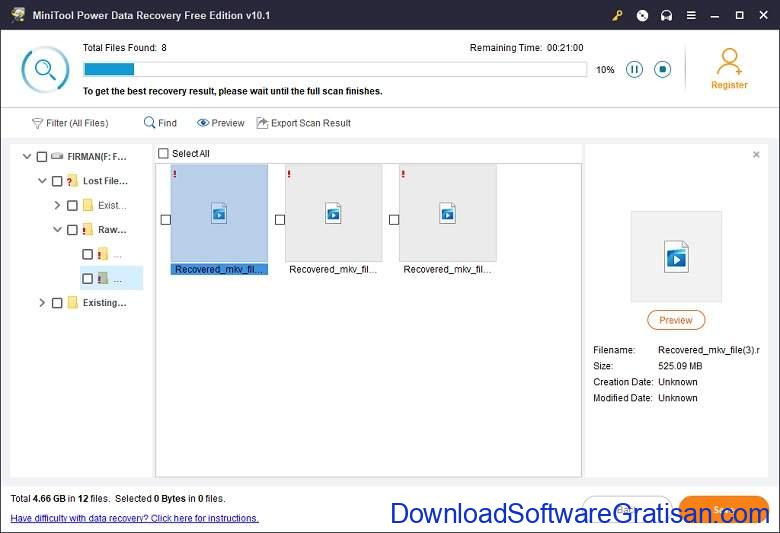The image size is (780, 533).
Task: Stop the scan with the stop button
Action: 662,69
